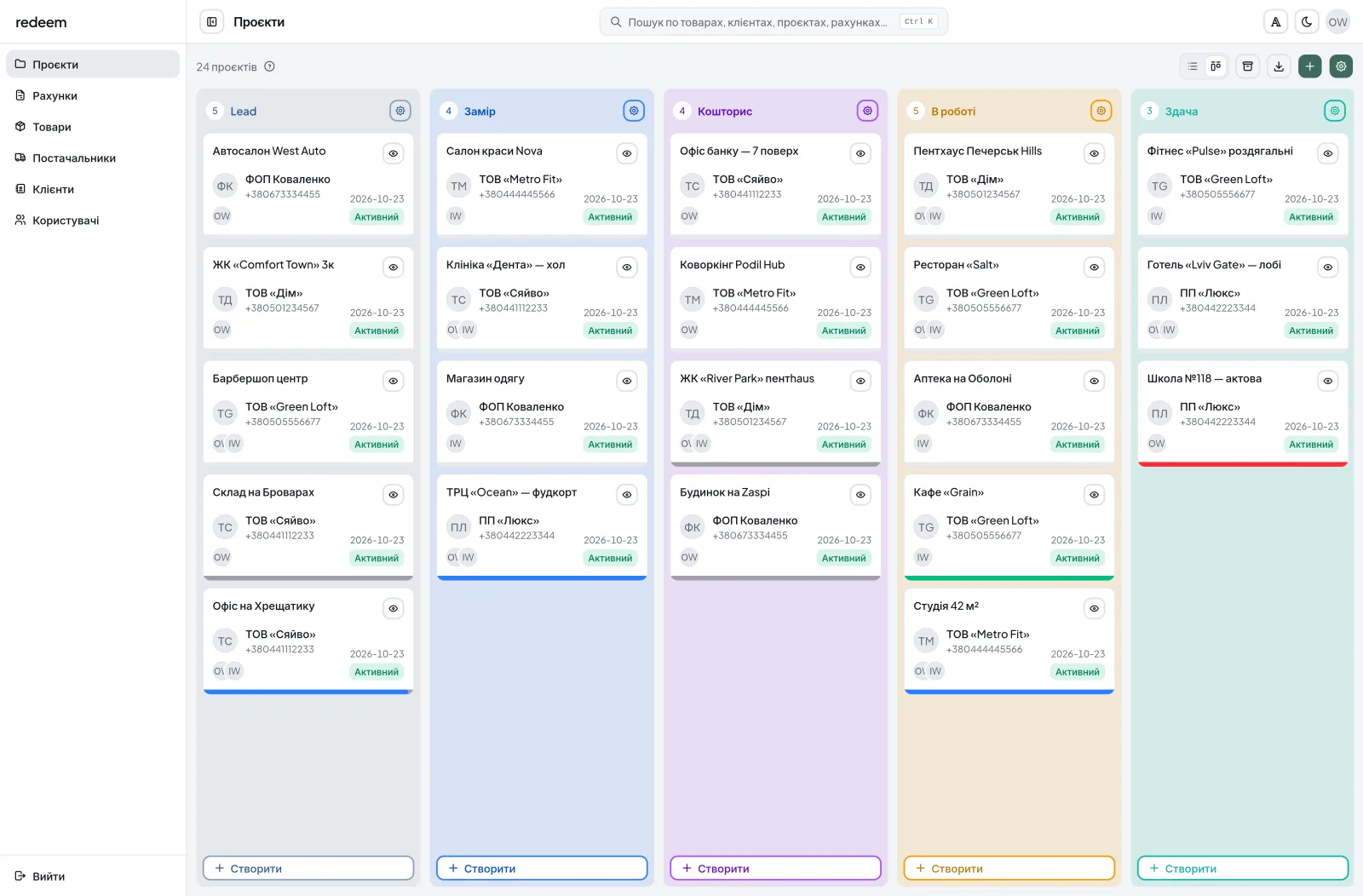The image size is (1363, 896).
Task: Focus the global search field
Action: (x=774, y=22)
